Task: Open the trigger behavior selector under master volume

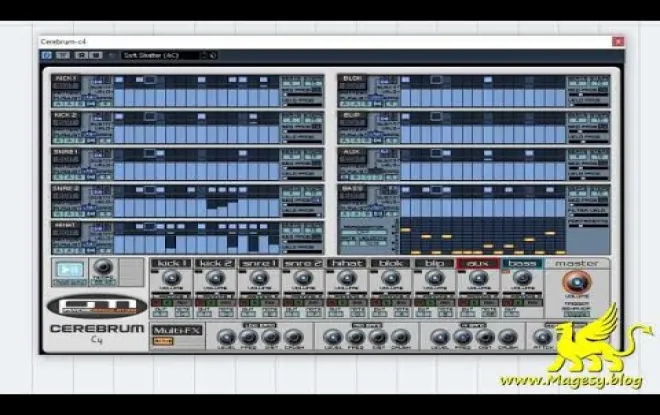Action: coord(577,314)
